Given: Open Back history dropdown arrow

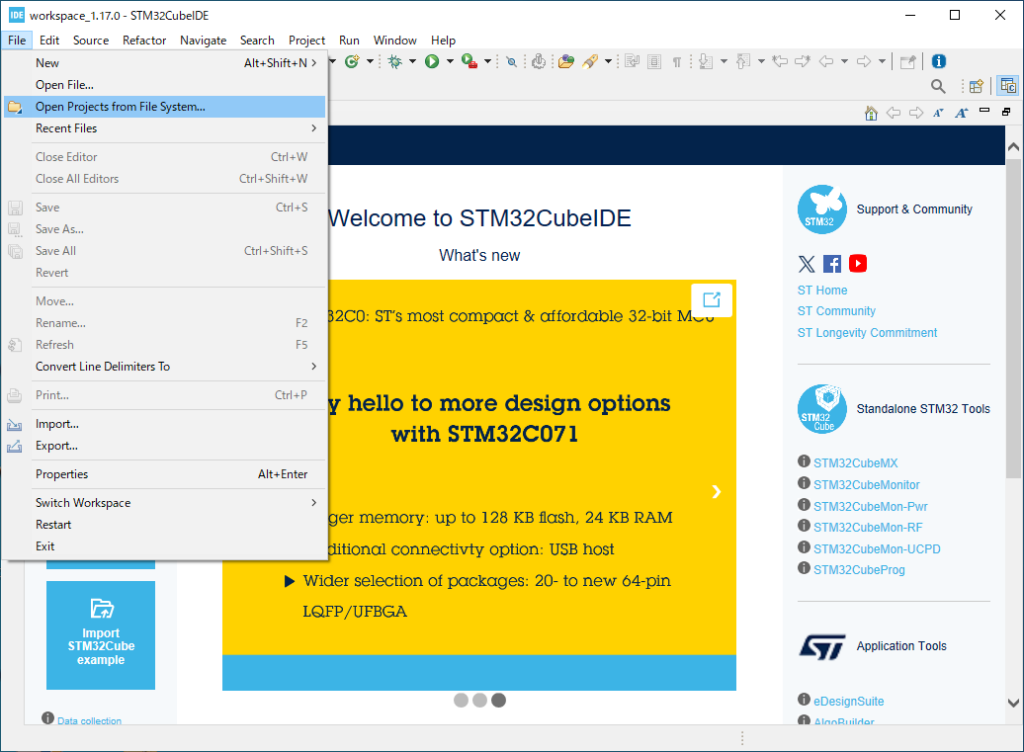Looking at the screenshot, I should pos(844,61).
